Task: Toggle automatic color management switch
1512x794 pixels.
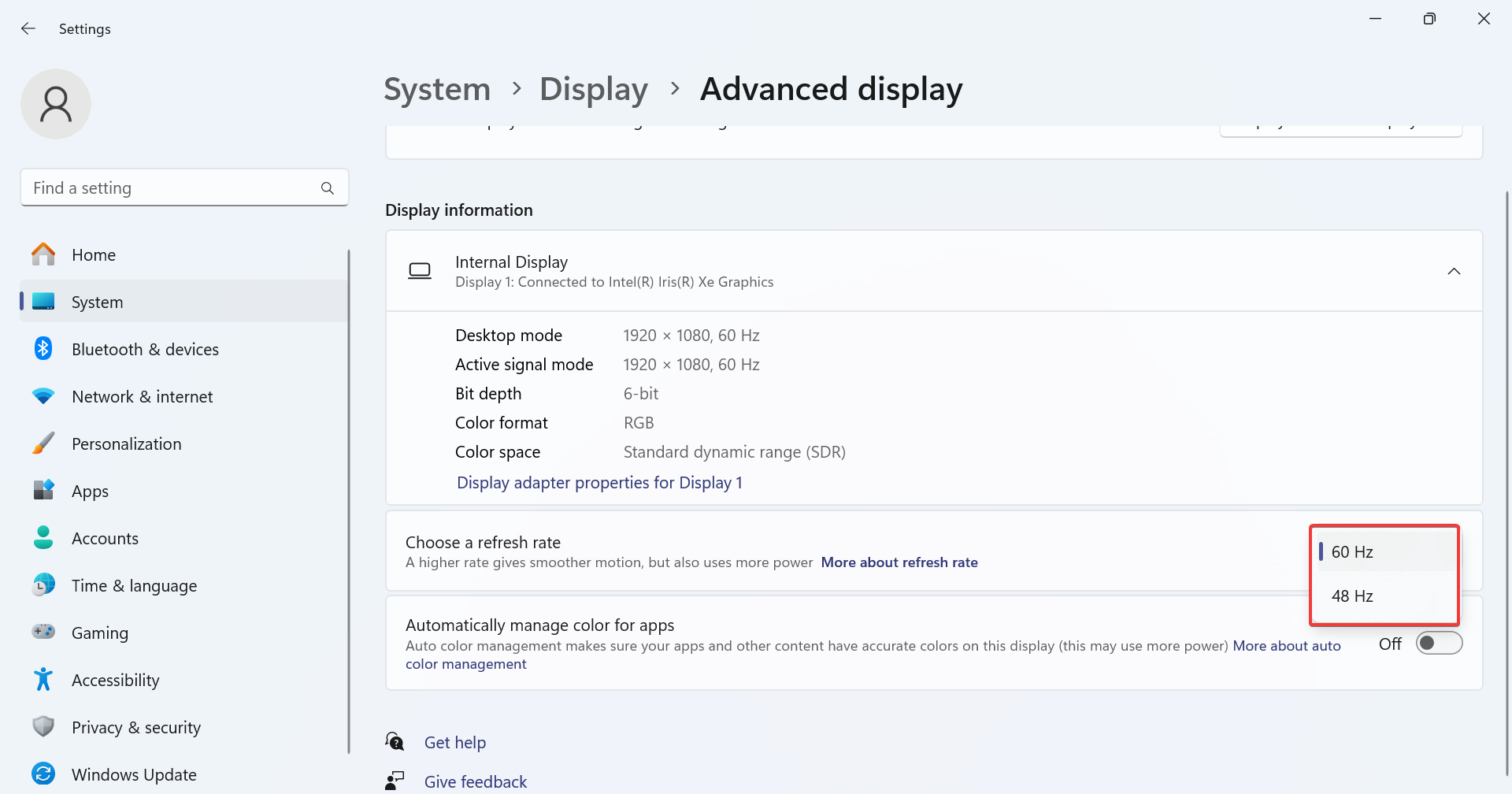Action: point(1439,644)
